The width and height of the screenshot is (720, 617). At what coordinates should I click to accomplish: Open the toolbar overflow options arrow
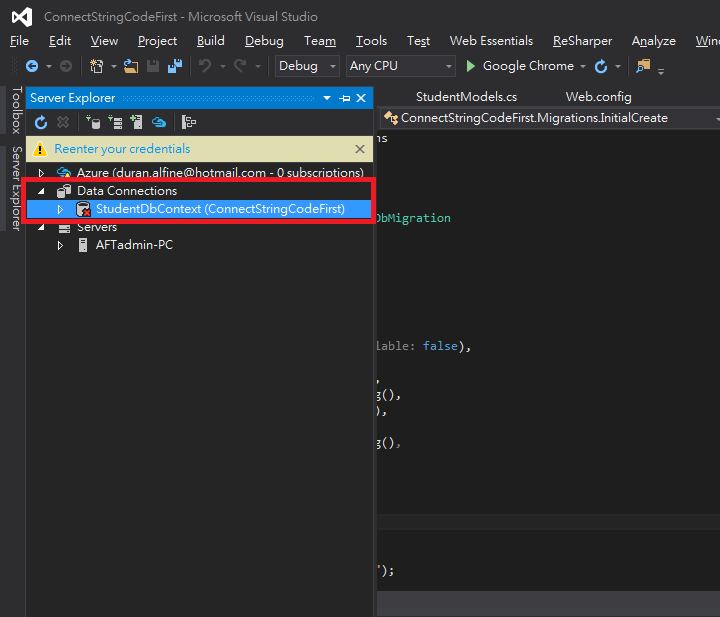tap(661, 71)
